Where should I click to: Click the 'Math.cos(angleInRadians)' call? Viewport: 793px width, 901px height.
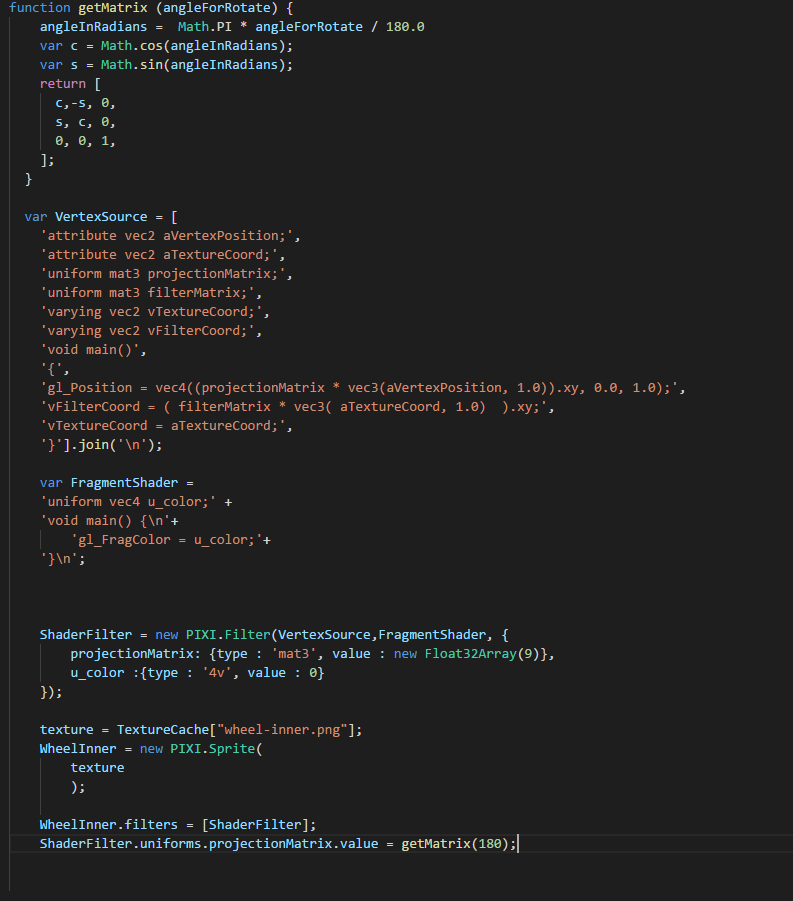[x=193, y=46]
